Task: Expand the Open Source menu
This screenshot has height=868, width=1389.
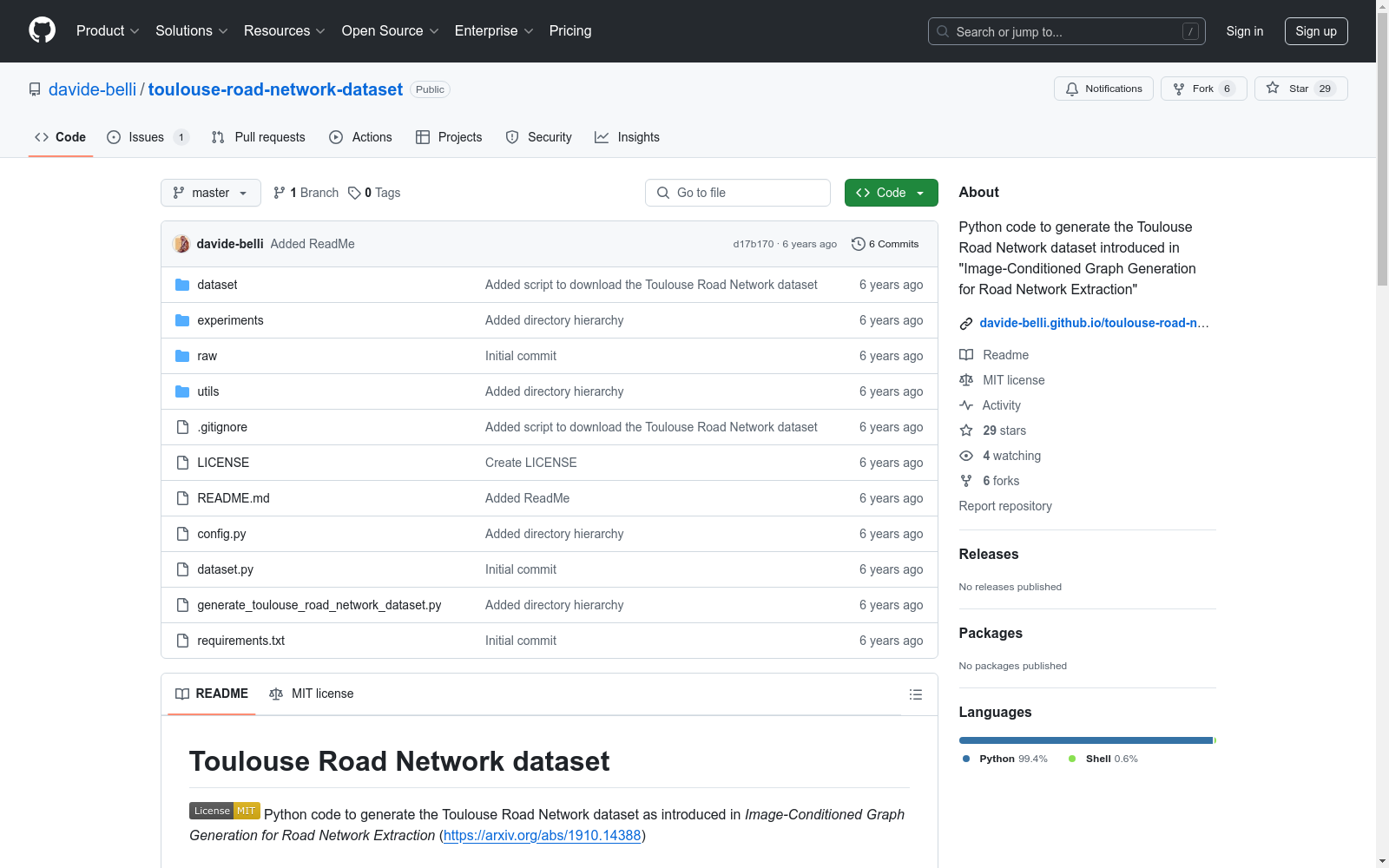Action: [390, 30]
